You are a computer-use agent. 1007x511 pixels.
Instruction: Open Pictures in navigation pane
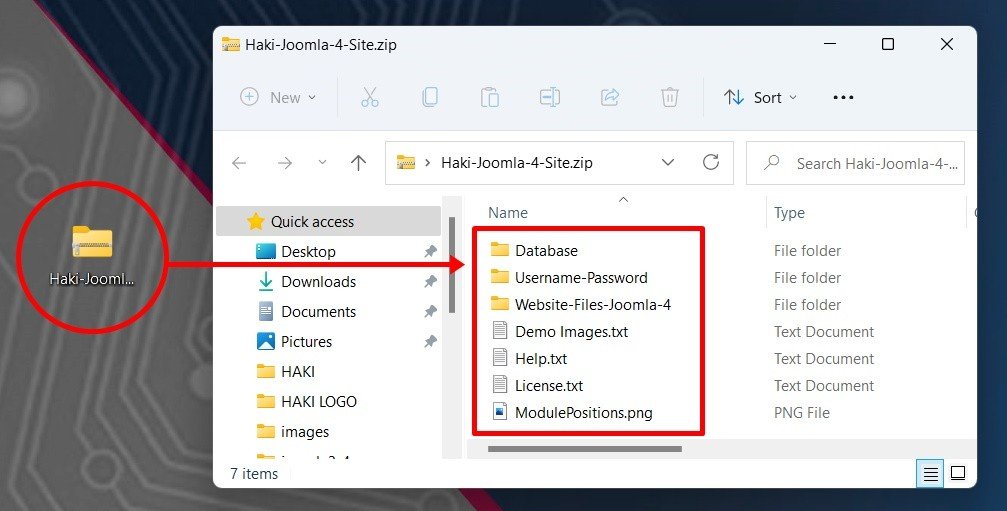point(306,342)
